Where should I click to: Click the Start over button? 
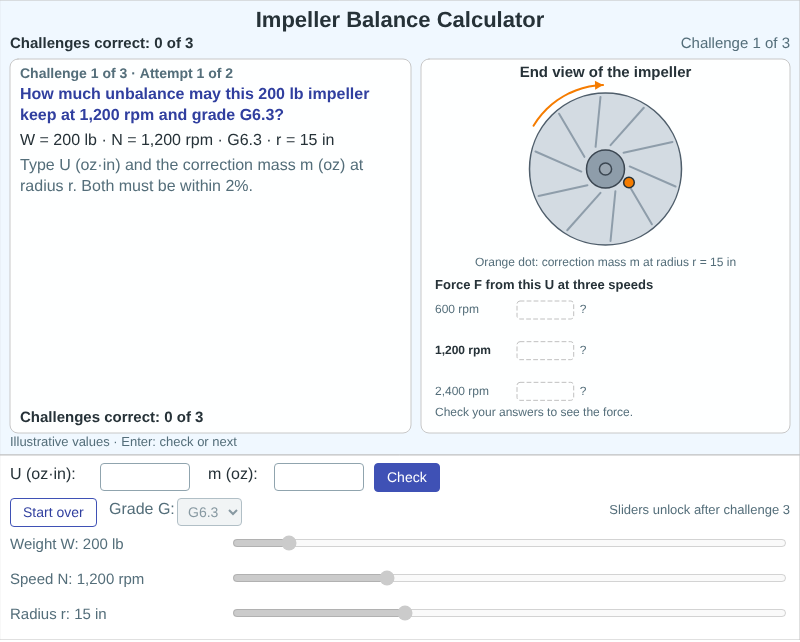click(53, 512)
